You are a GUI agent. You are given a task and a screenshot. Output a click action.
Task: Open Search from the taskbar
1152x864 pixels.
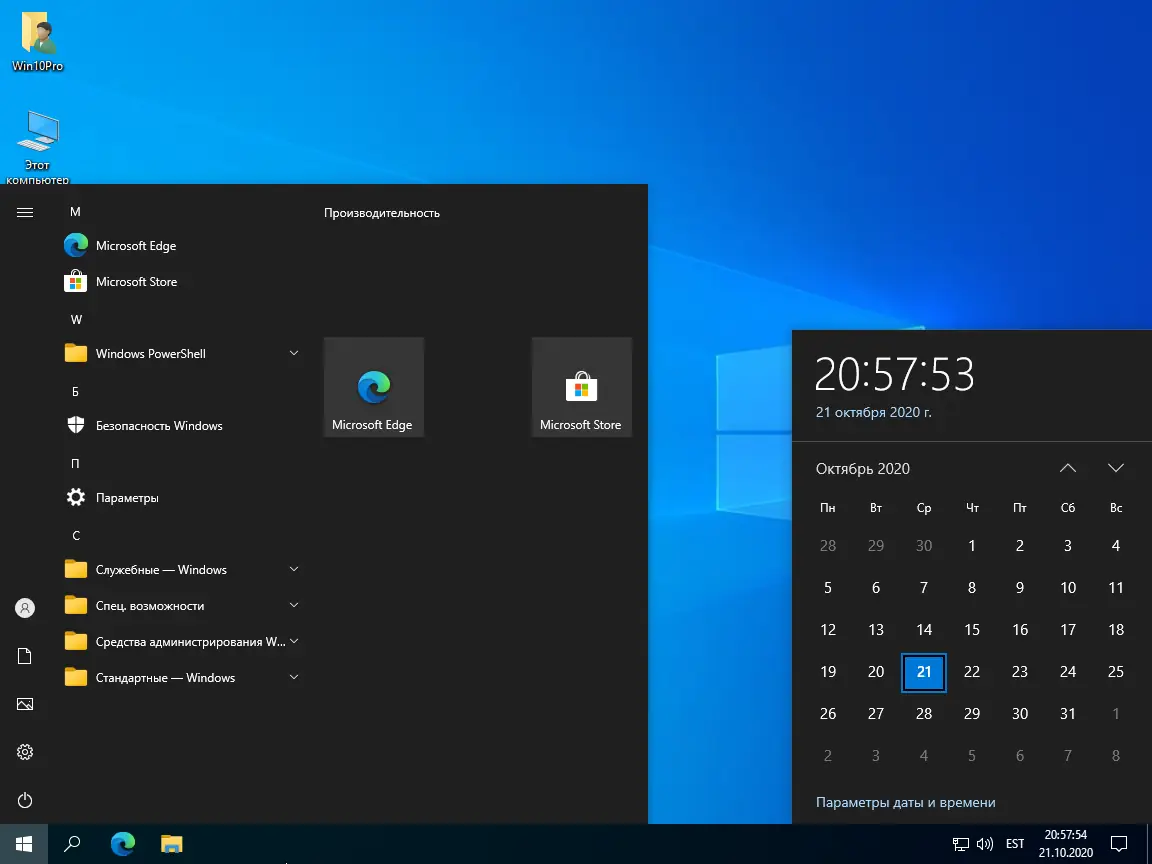click(71, 843)
